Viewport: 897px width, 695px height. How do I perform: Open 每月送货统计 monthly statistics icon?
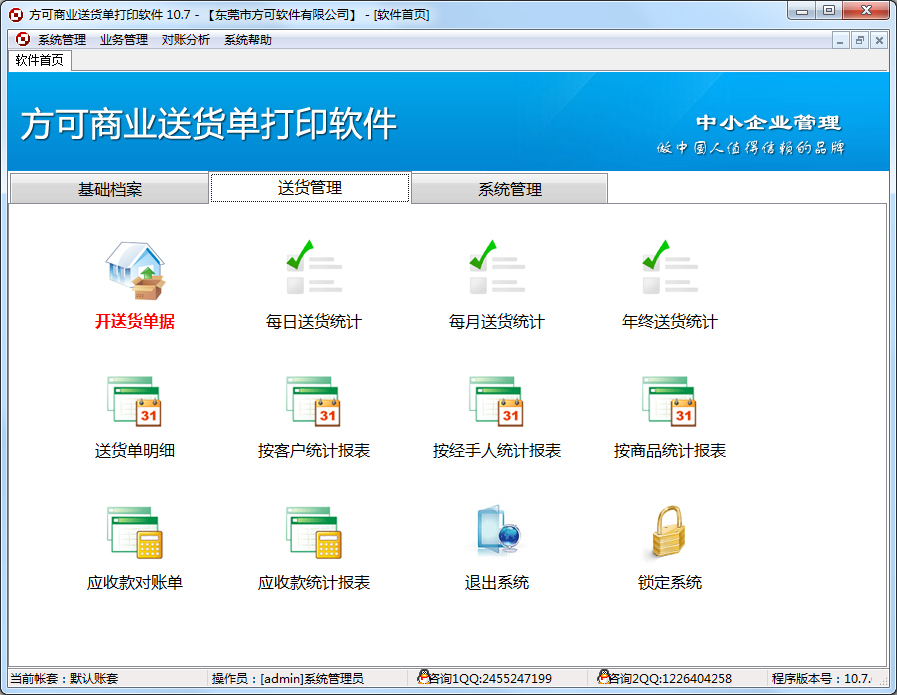tap(497, 270)
